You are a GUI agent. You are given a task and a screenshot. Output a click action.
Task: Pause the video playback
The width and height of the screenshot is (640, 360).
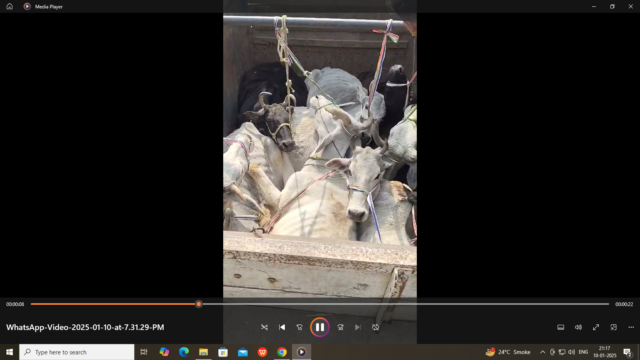(x=320, y=327)
